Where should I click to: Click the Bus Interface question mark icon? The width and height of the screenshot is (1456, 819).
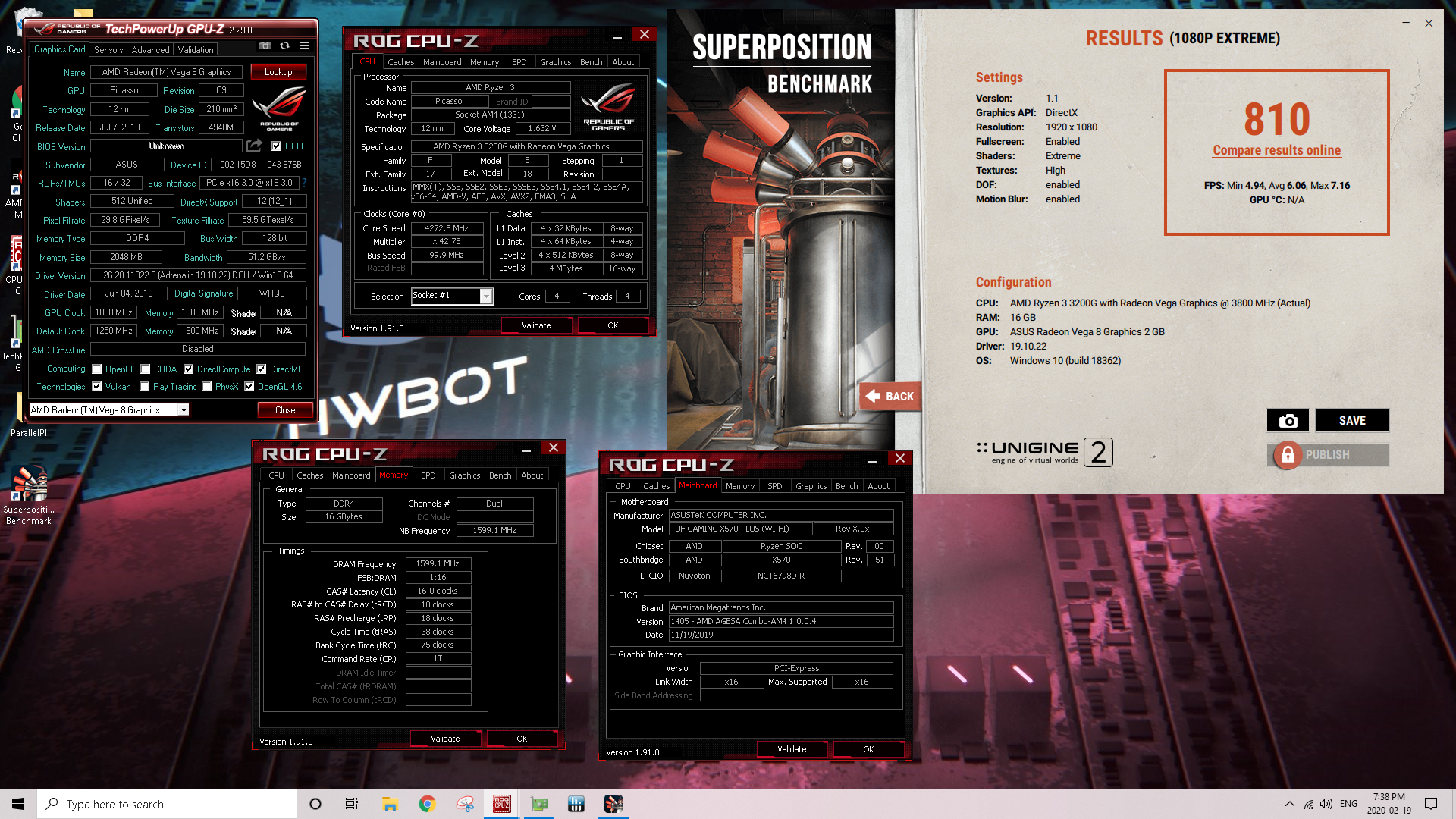click(304, 183)
